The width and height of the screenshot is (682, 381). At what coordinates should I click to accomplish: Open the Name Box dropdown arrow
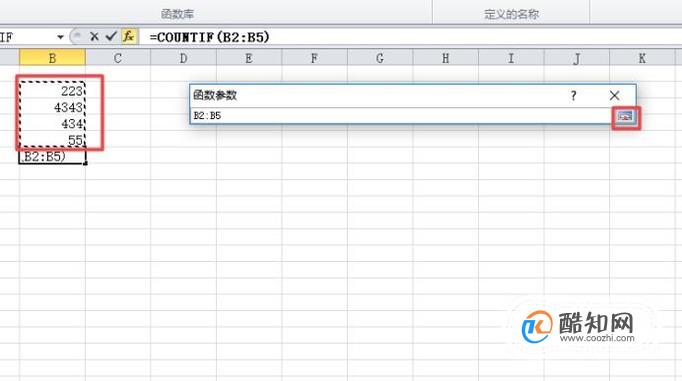point(60,37)
